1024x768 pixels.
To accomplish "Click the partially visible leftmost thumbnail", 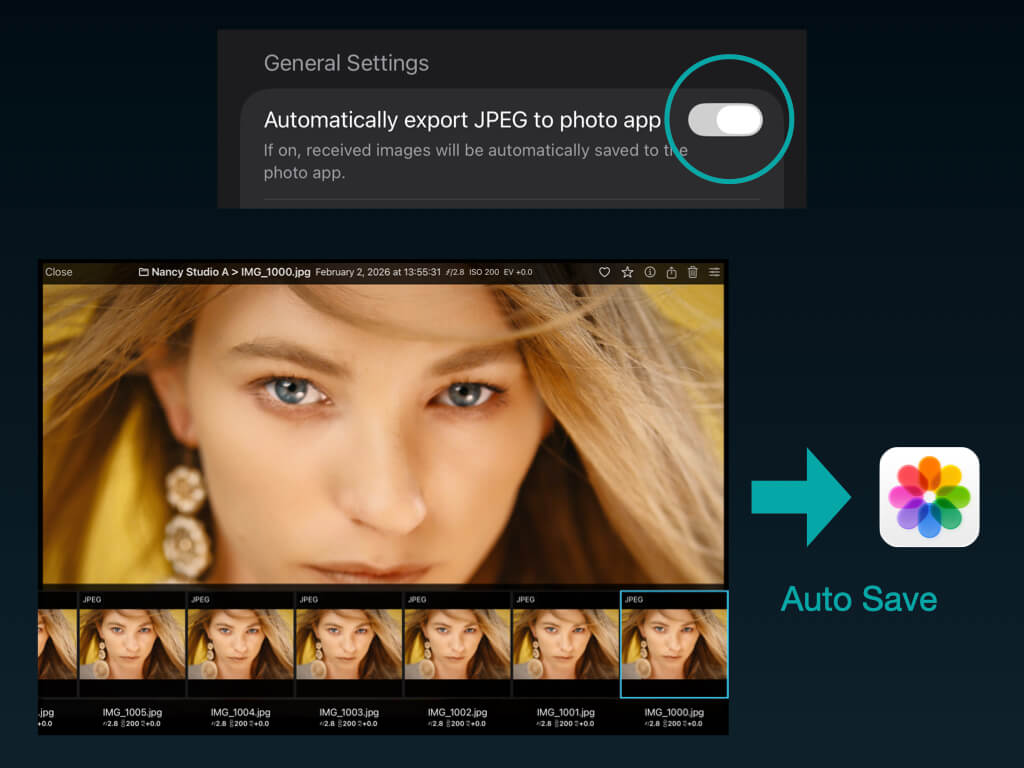I will pos(57,644).
